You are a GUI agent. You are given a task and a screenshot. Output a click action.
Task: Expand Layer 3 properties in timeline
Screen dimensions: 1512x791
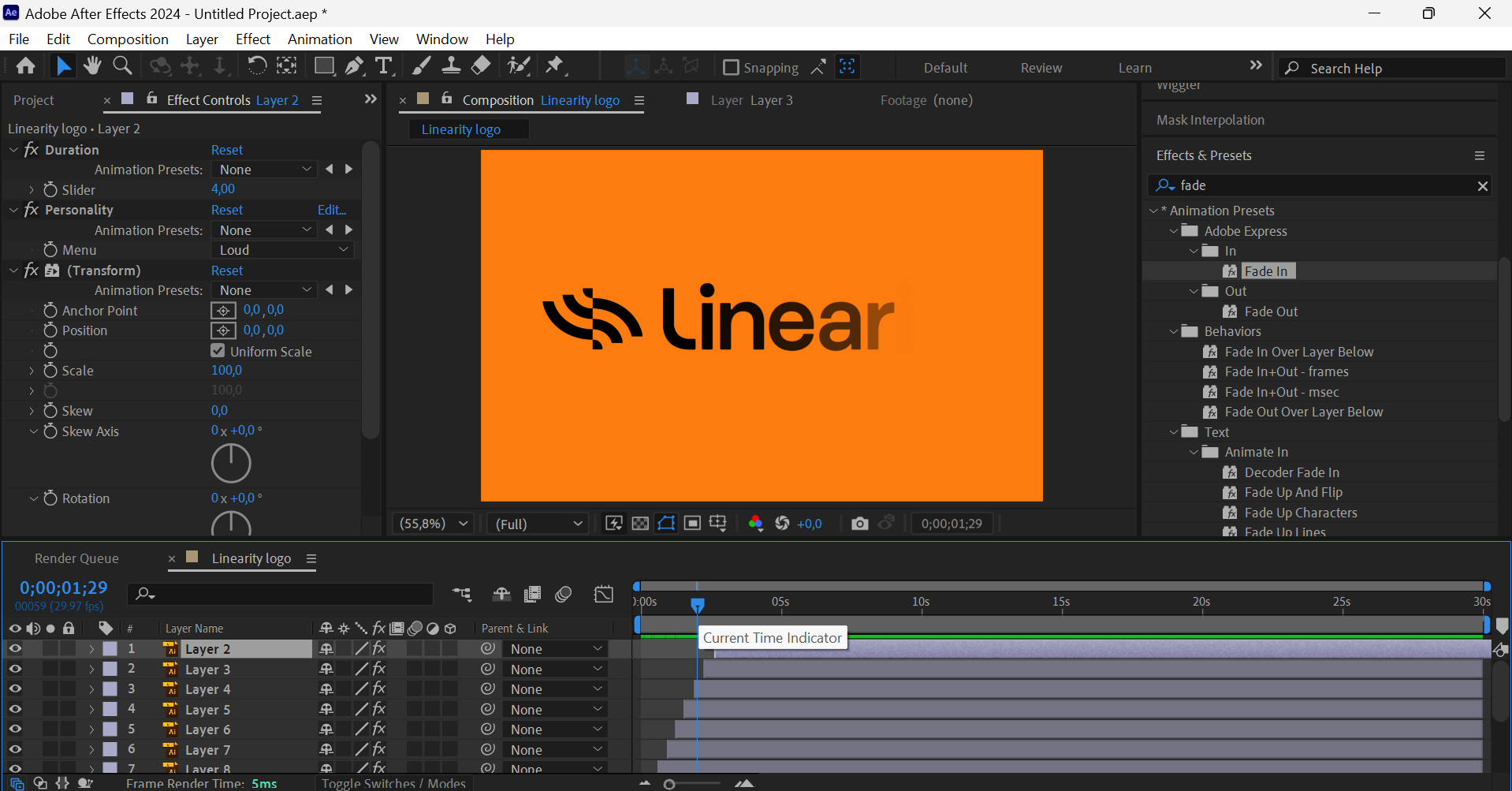pyautogui.click(x=91, y=669)
